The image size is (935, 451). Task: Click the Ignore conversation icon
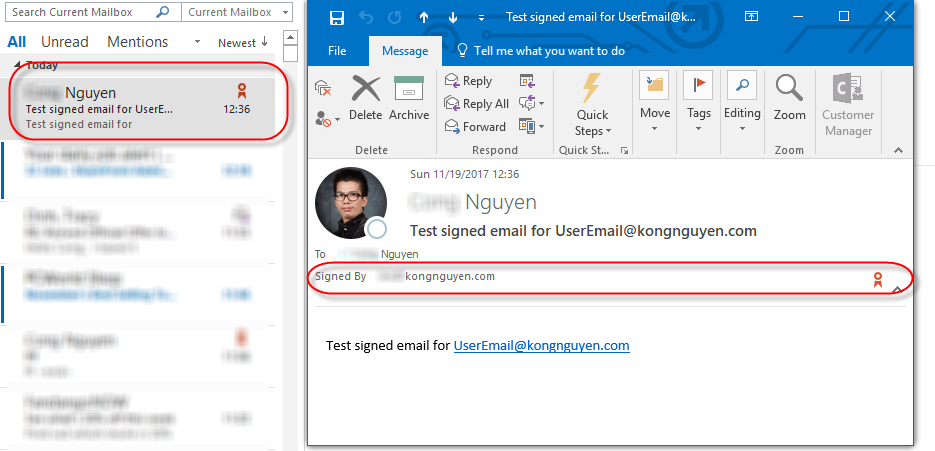[323, 89]
